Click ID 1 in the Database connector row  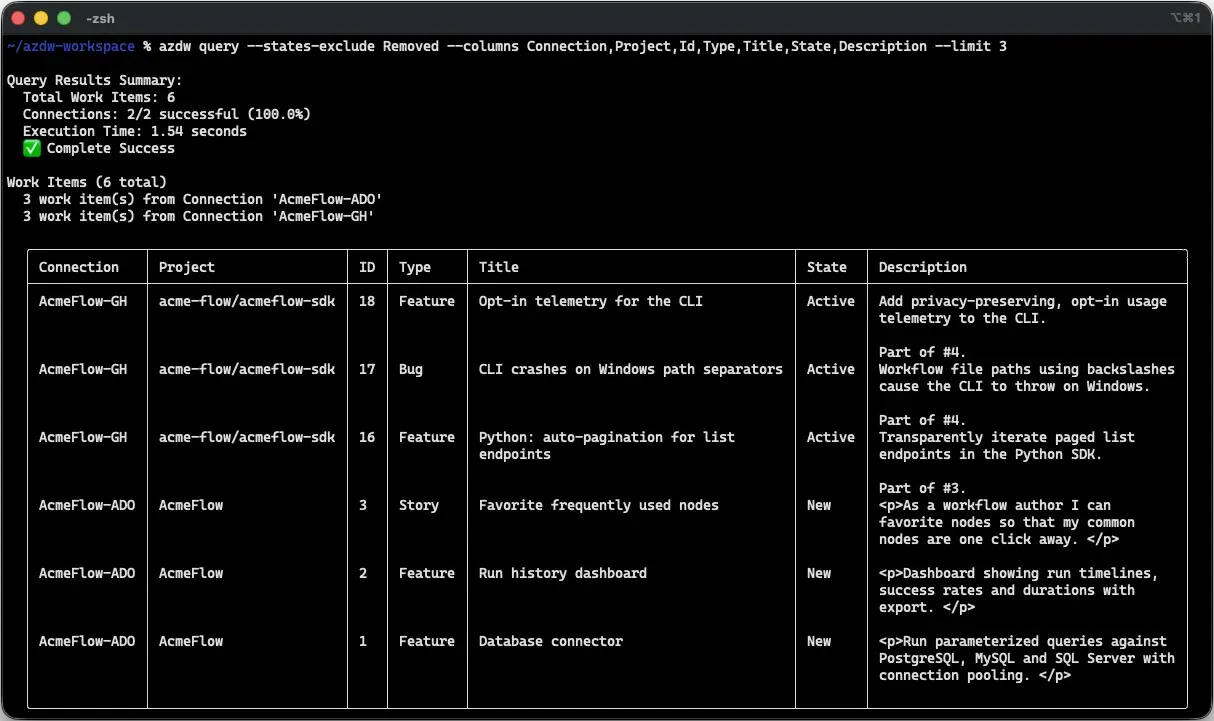(363, 641)
